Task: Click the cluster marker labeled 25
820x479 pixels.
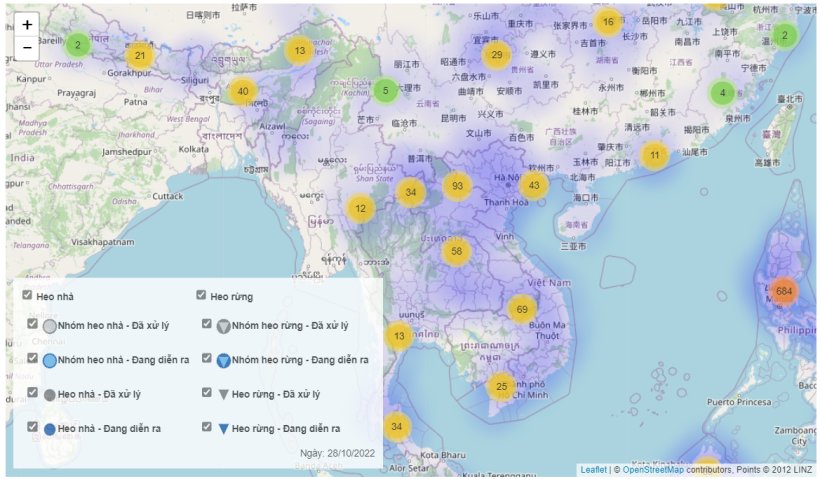Action: pos(502,385)
